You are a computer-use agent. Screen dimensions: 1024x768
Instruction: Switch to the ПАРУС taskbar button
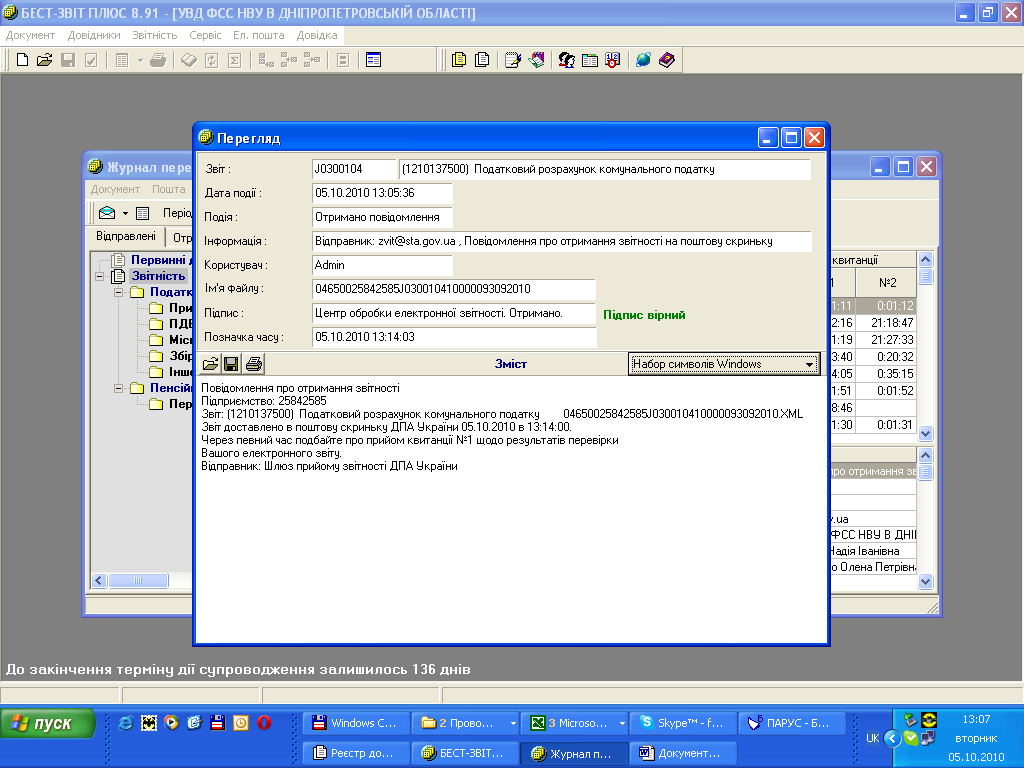tap(792, 723)
